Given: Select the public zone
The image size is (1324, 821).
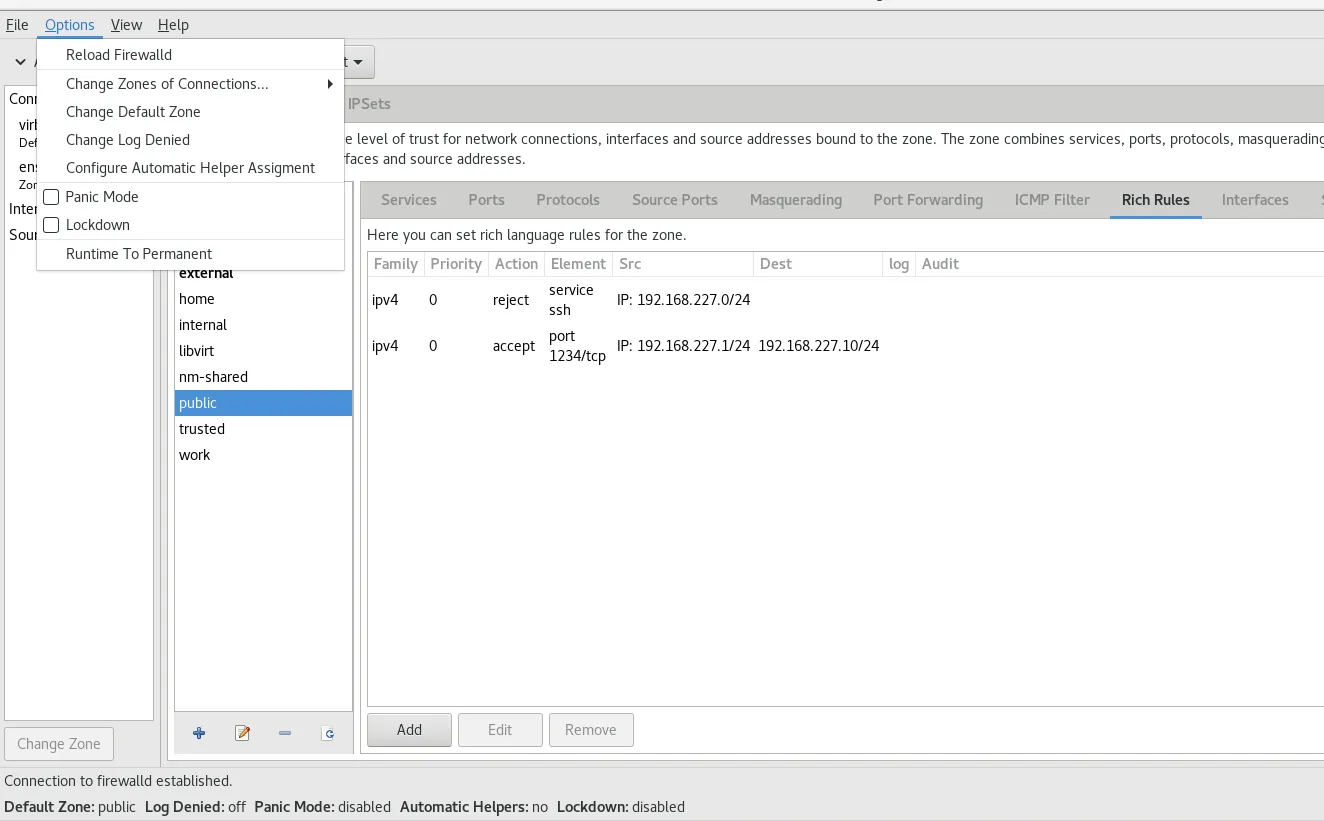Looking at the screenshot, I should click(263, 403).
